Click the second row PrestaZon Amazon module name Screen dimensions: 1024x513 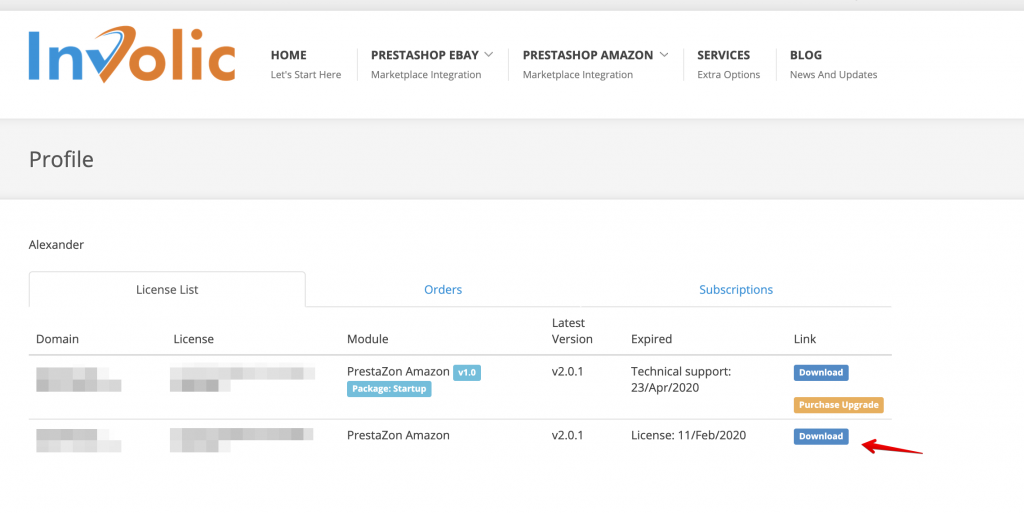[x=398, y=435]
